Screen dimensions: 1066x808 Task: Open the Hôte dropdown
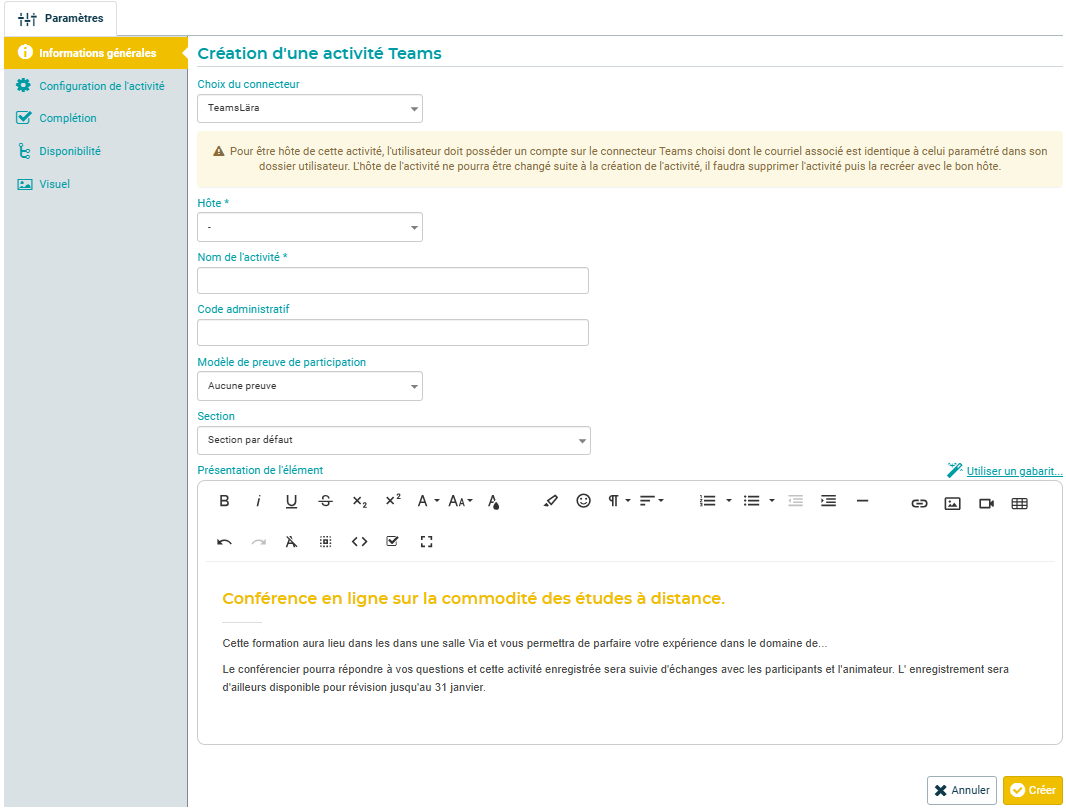[x=310, y=227]
